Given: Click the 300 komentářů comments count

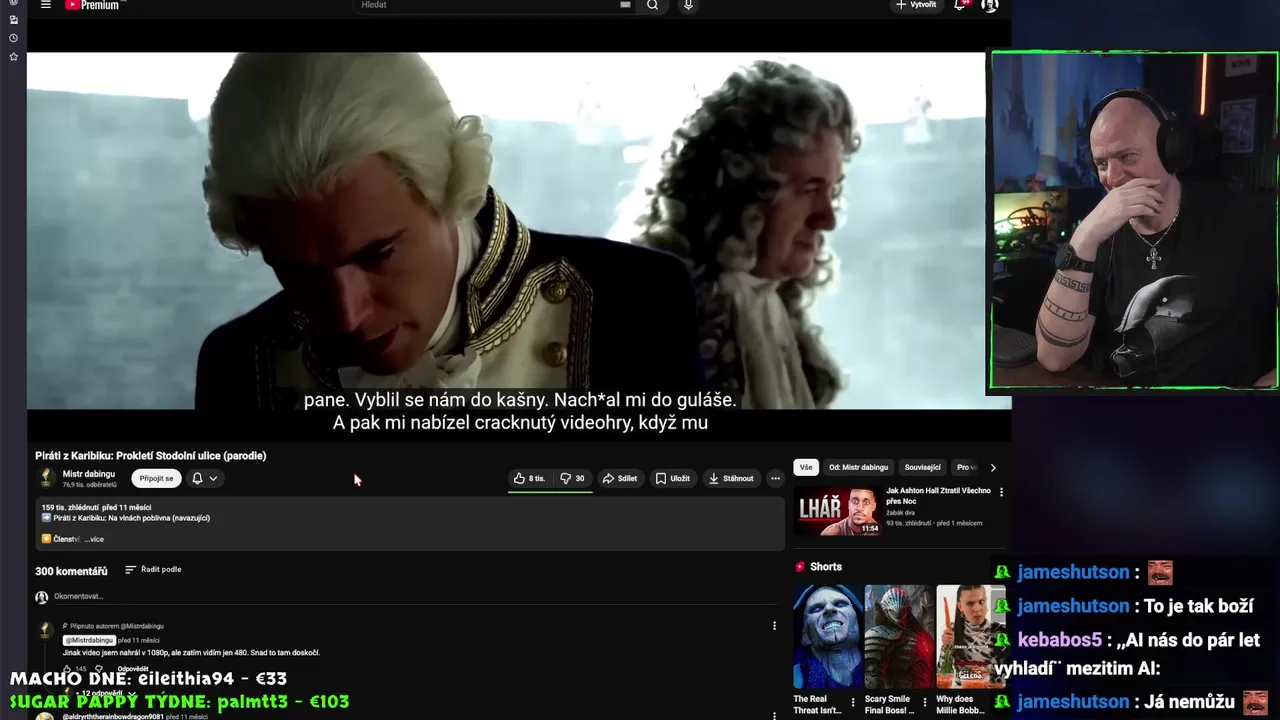Looking at the screenshot, I should [71, 571].
